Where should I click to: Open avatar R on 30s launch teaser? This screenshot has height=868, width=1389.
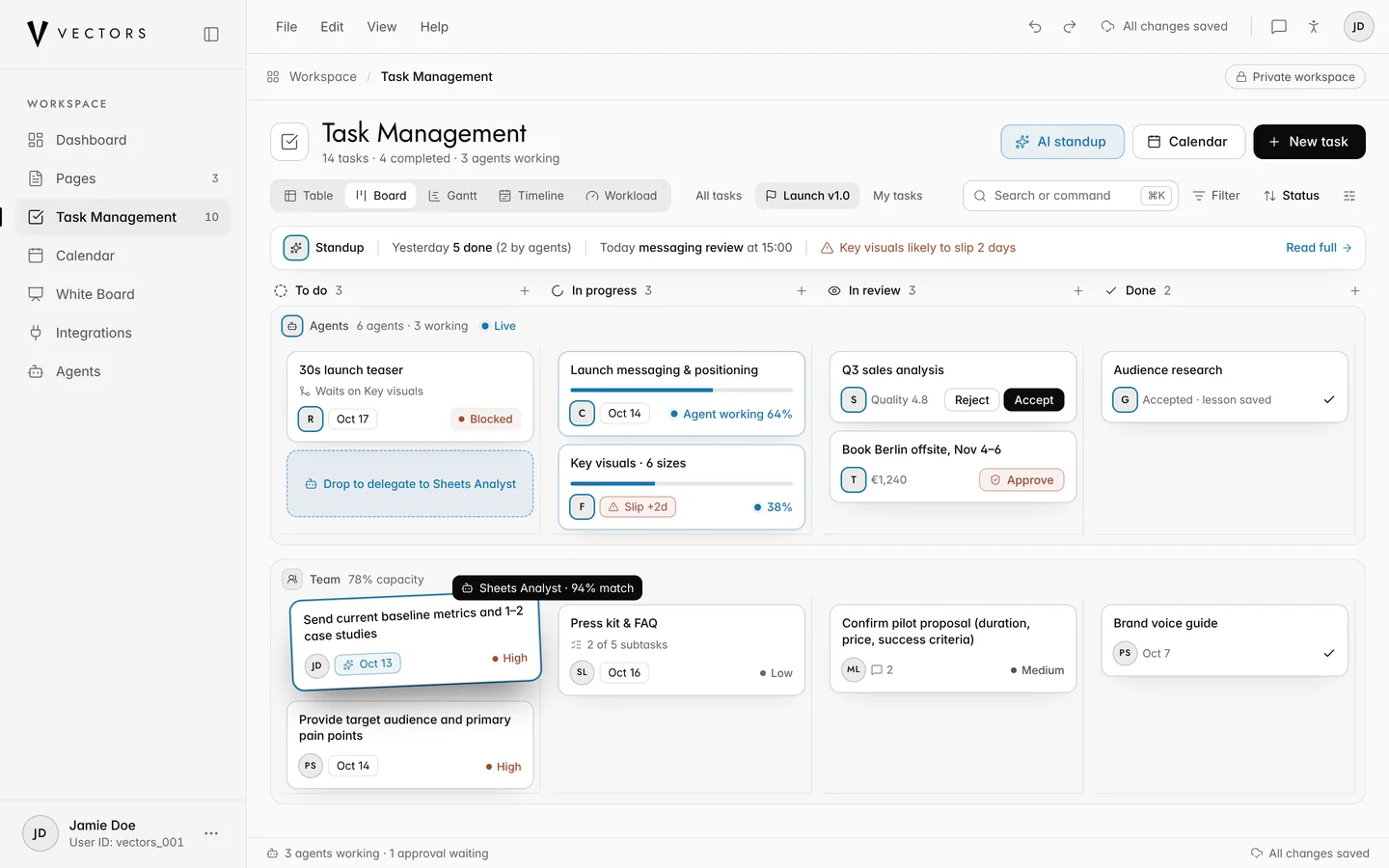[311, 420]
